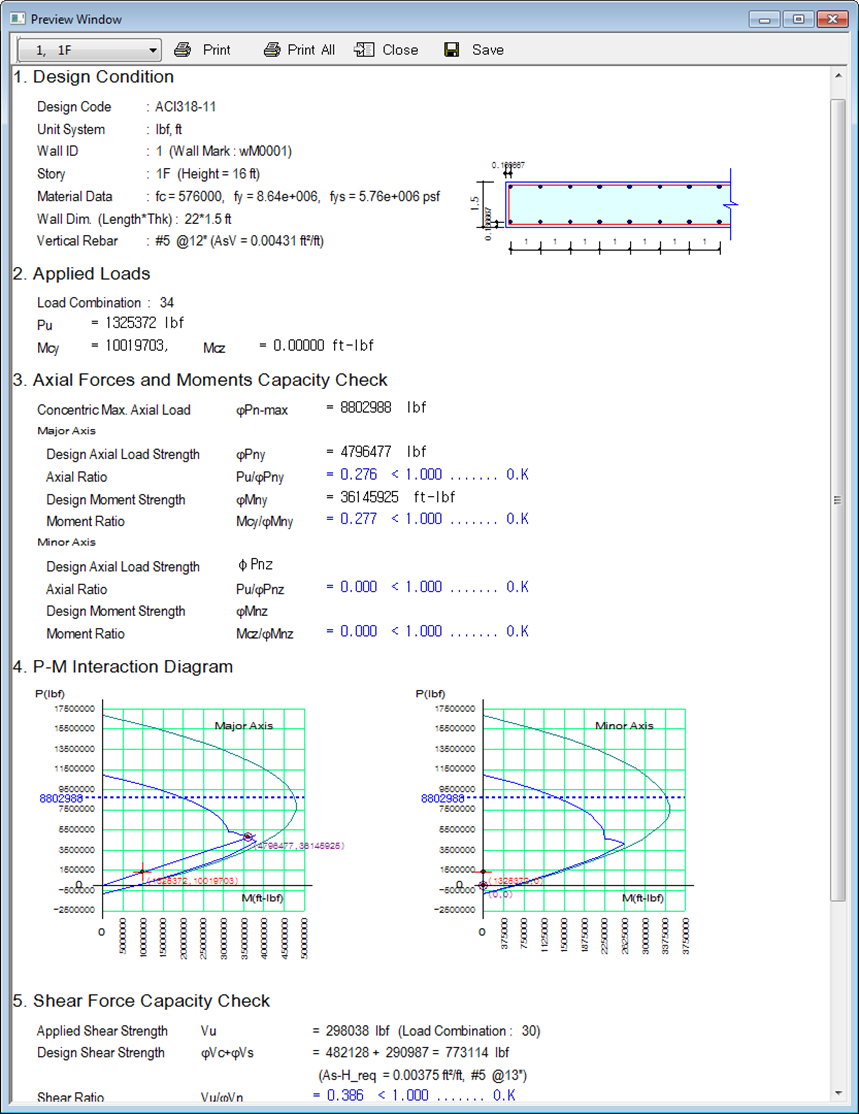Click the Print All button label

(x=311, y=50)
